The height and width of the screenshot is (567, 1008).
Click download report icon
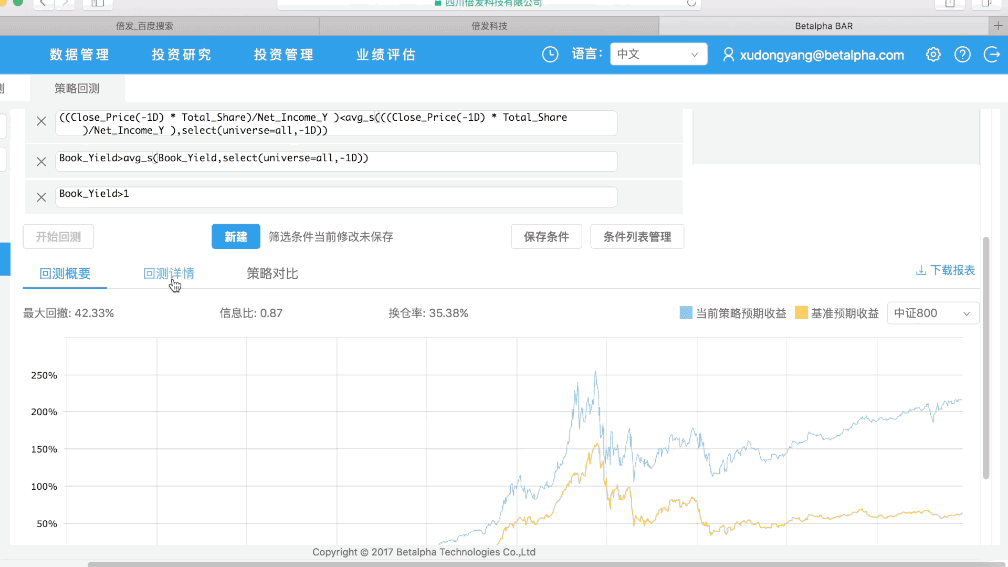tap(921, 270)
